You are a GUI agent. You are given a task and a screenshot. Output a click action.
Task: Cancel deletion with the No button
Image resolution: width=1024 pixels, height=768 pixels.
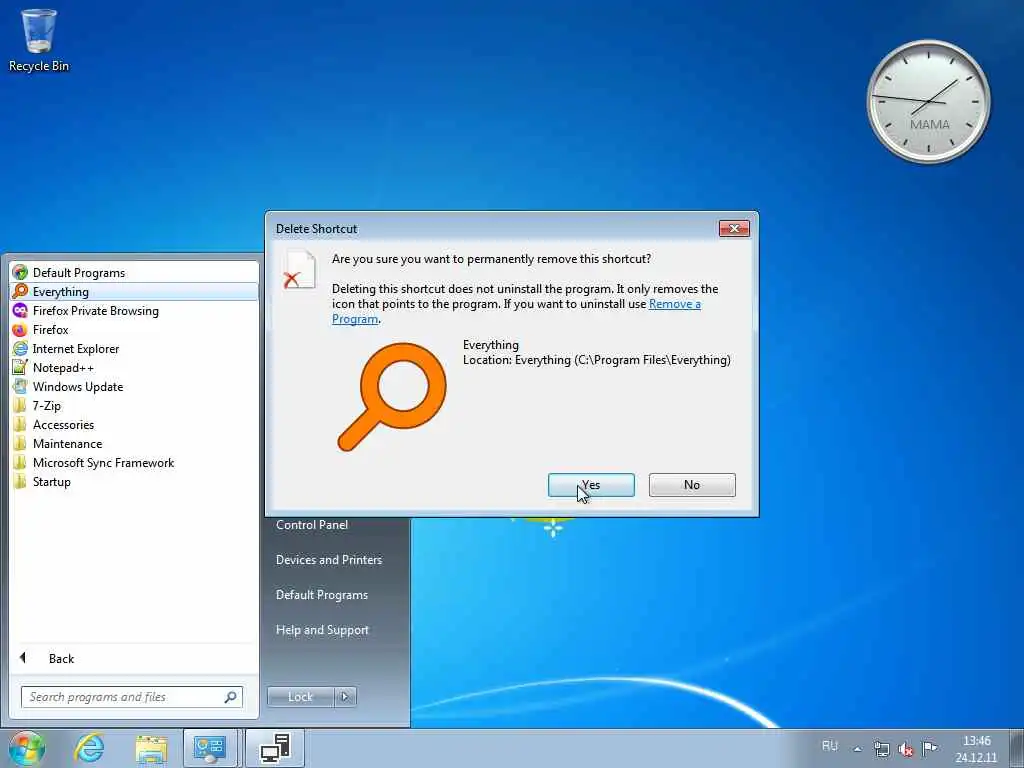tap(692, 485)
